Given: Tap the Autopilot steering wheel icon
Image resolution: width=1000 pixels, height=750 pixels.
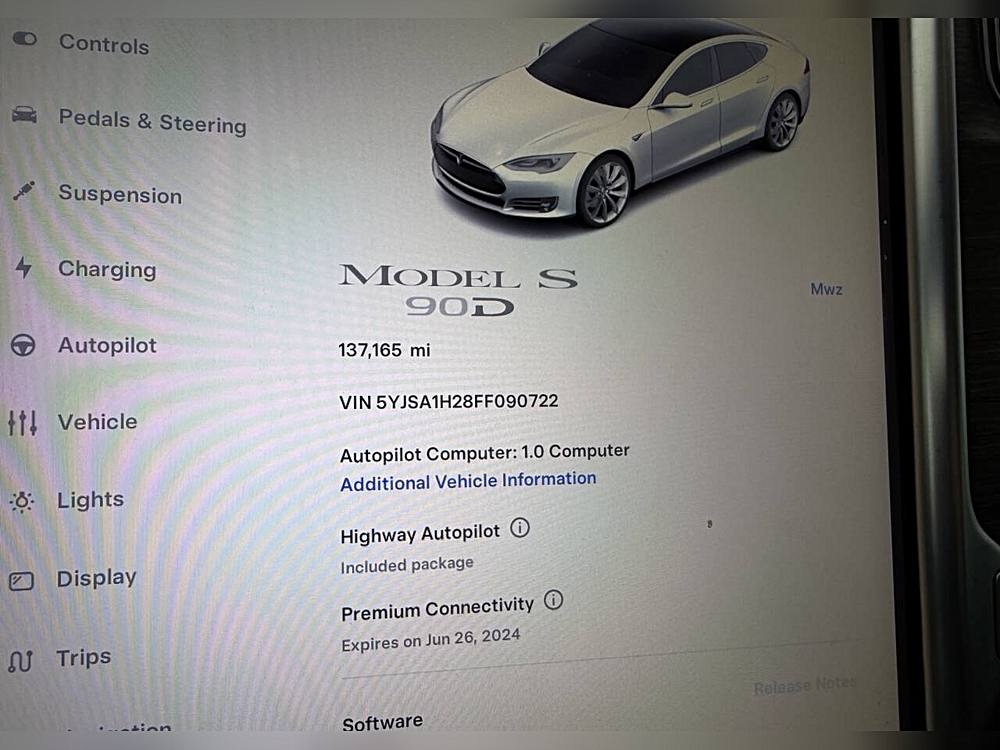Looking at the screenshot, I should click(23, 345).
